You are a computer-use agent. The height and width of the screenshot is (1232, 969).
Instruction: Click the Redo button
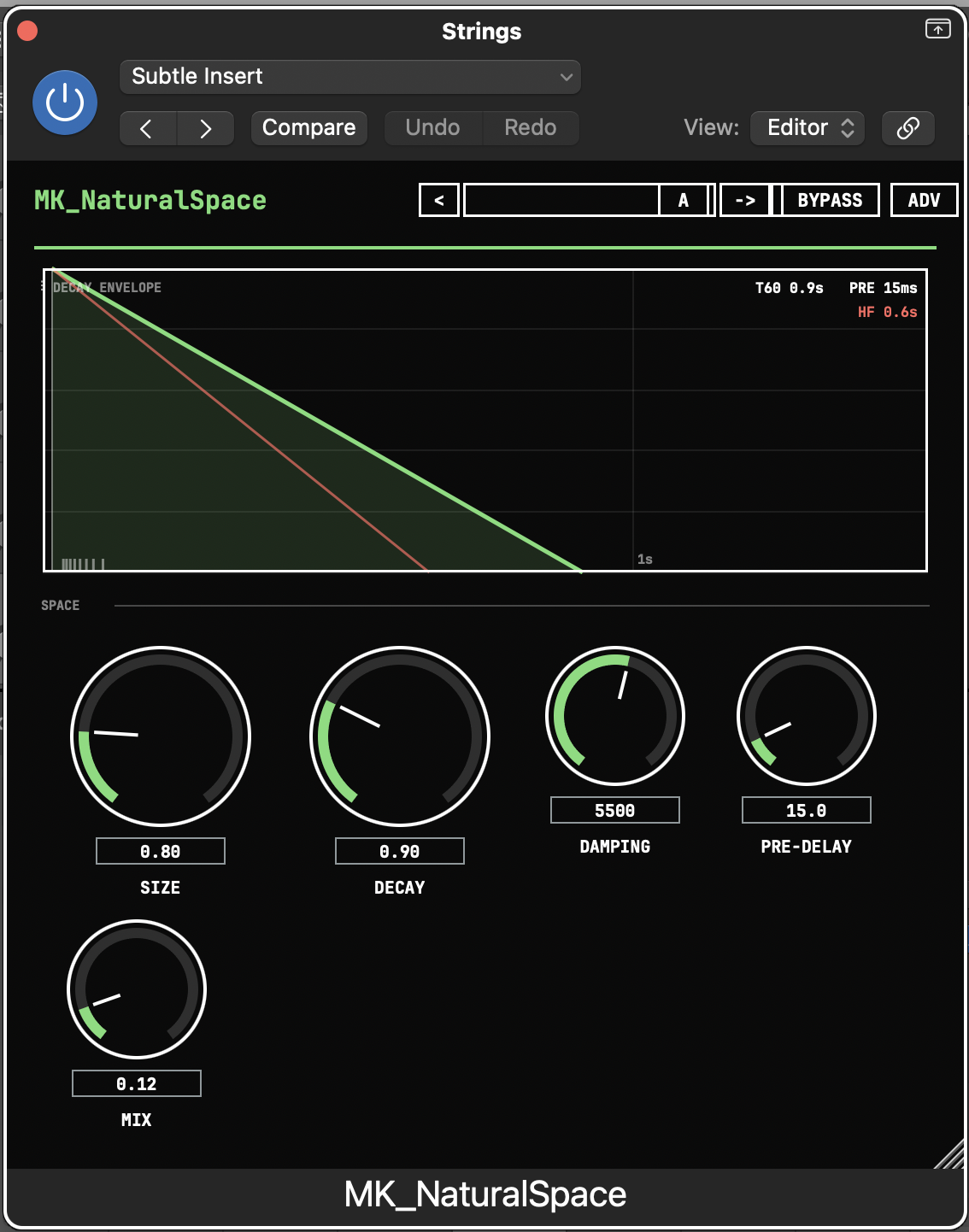[531, 128]
